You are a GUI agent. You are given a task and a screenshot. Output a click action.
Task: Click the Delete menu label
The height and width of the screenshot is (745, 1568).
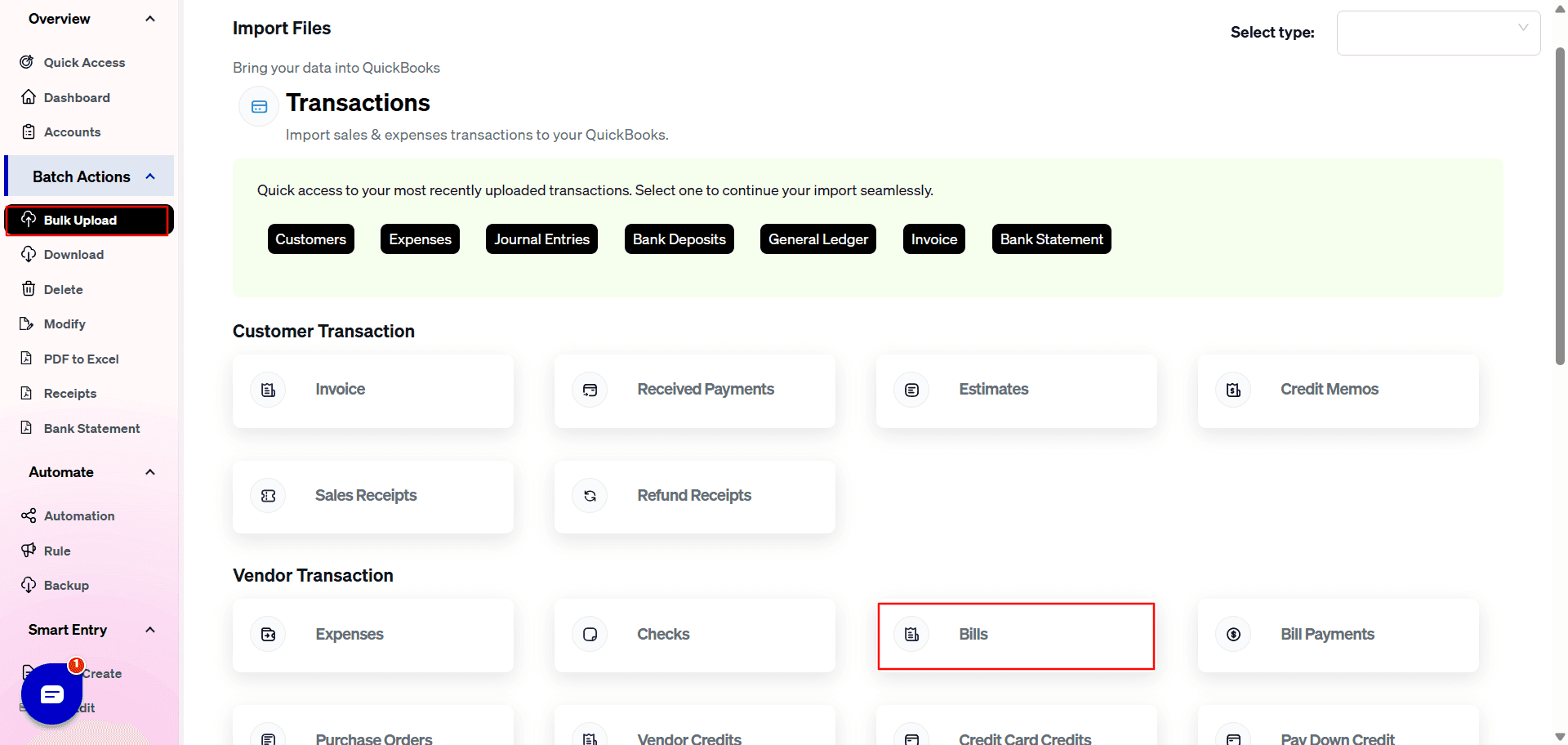pos(64,289)
